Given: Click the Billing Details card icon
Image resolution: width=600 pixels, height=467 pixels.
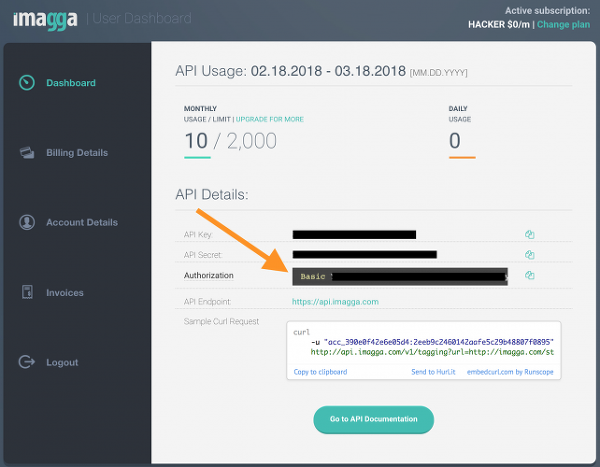Looking at the screenshot, I should [27, 153].
